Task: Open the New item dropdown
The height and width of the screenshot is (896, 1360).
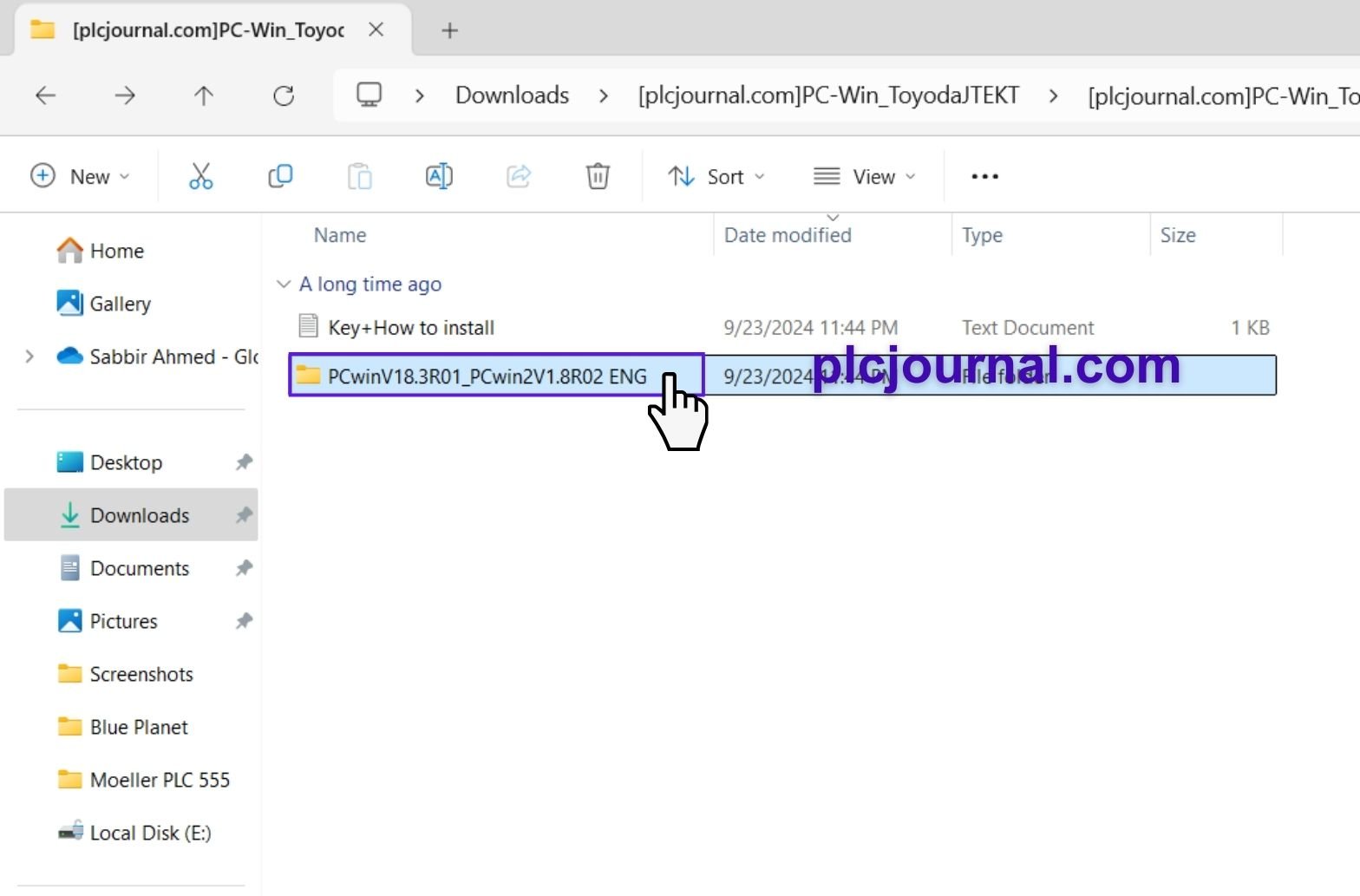Action: pos(80,176)
